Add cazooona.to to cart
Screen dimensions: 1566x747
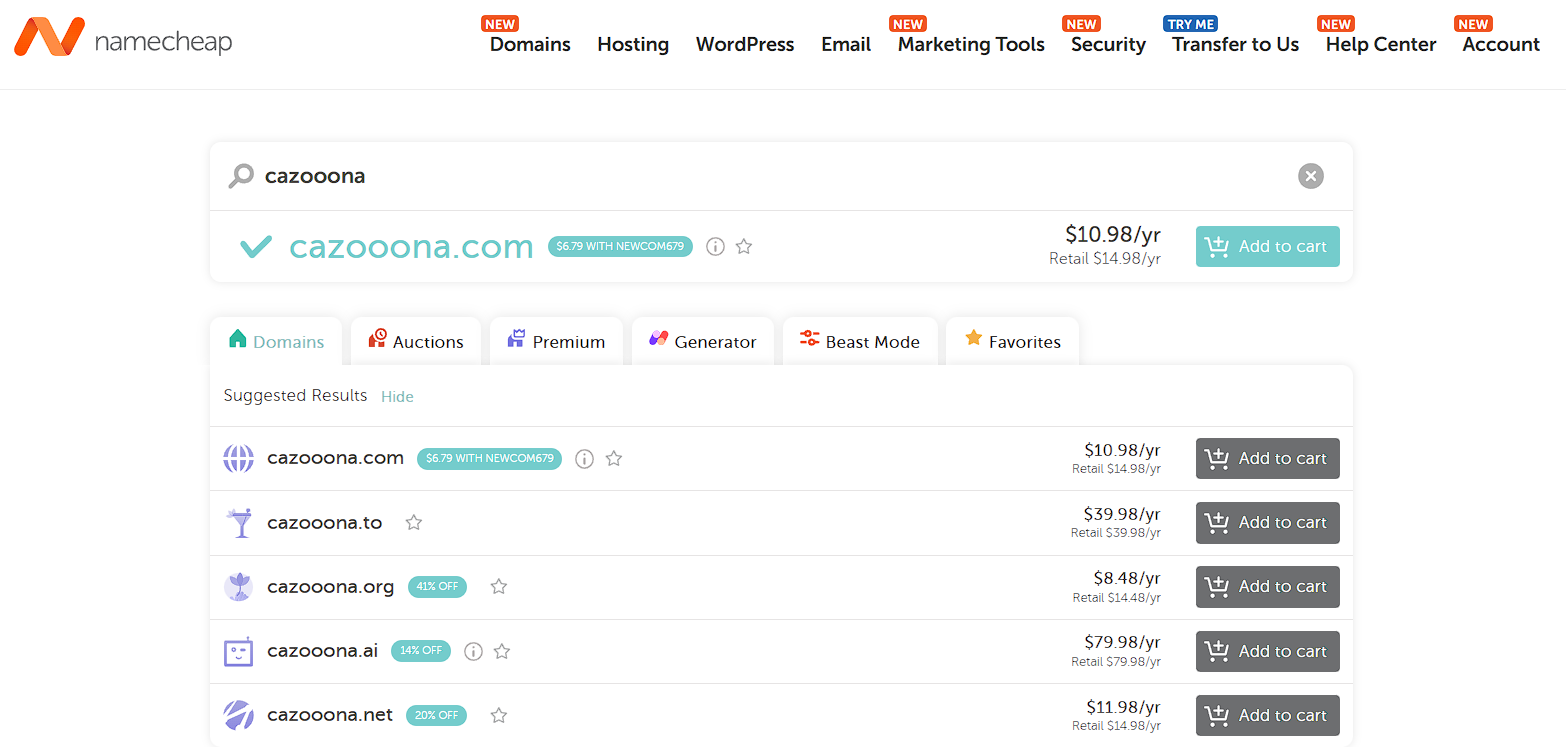pos(1267,523)
